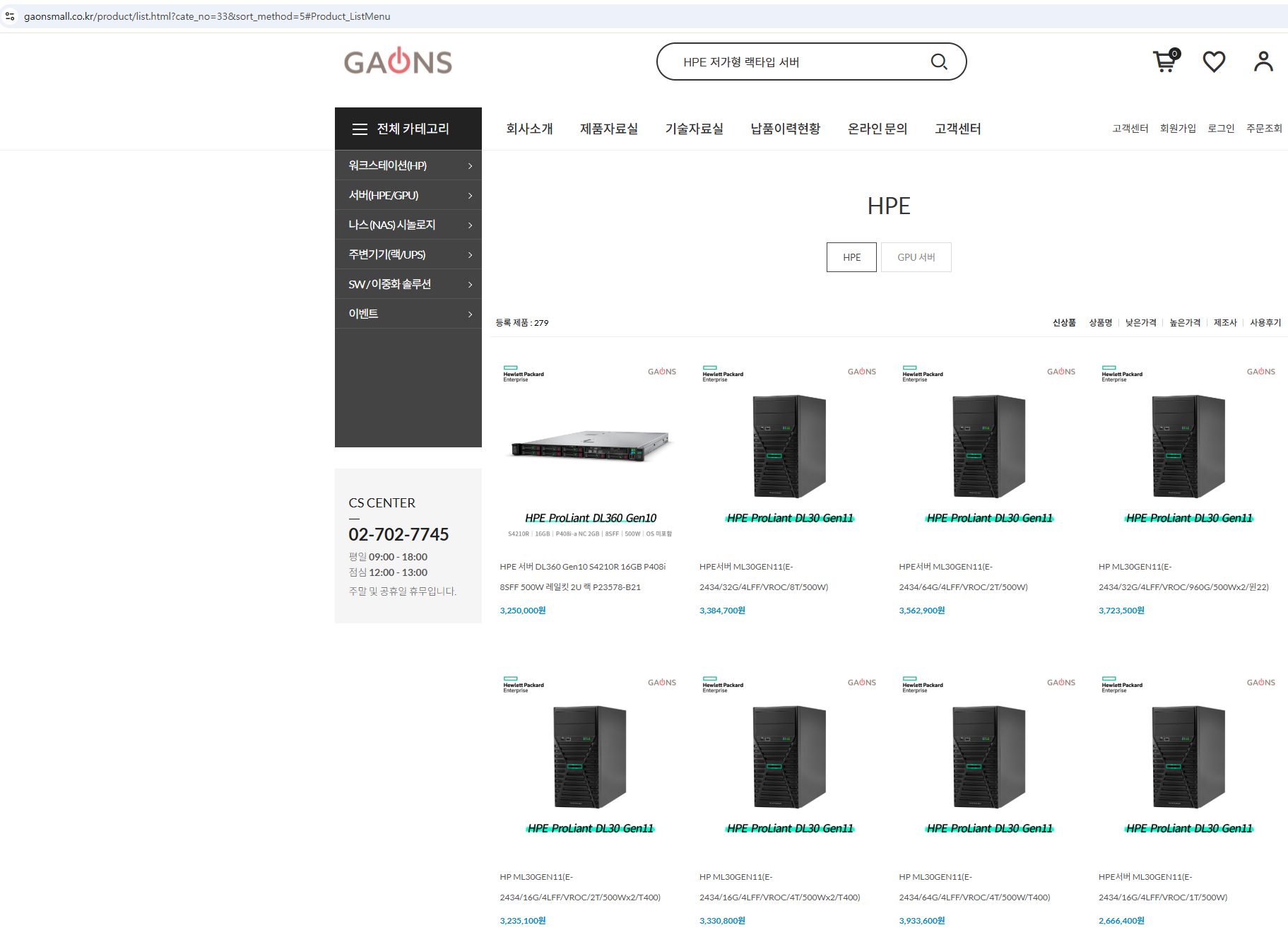This screenshot has width=1288, height=930.
Task: Open product 2434/64G/4LFF/VROC/2T/500W description
Action: (963, 577)
